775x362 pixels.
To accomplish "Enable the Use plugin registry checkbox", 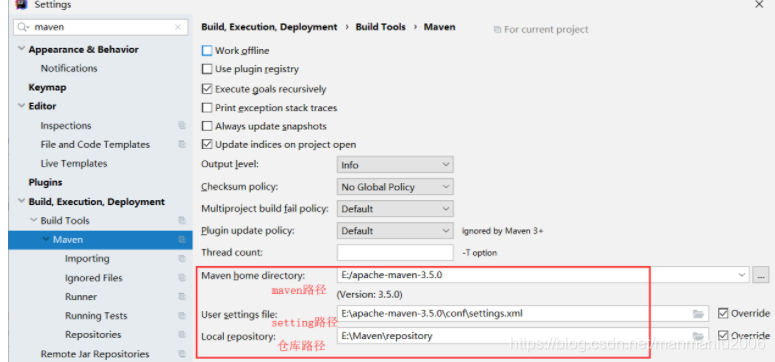I will tap(207, 69).
